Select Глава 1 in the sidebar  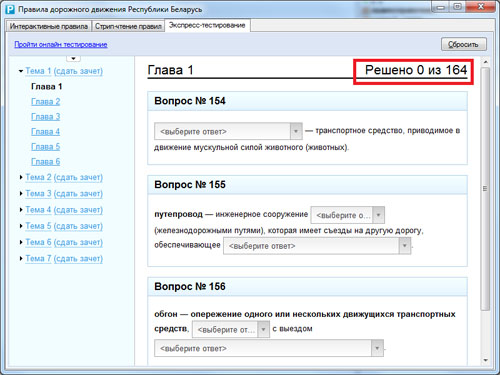point(47,87)
